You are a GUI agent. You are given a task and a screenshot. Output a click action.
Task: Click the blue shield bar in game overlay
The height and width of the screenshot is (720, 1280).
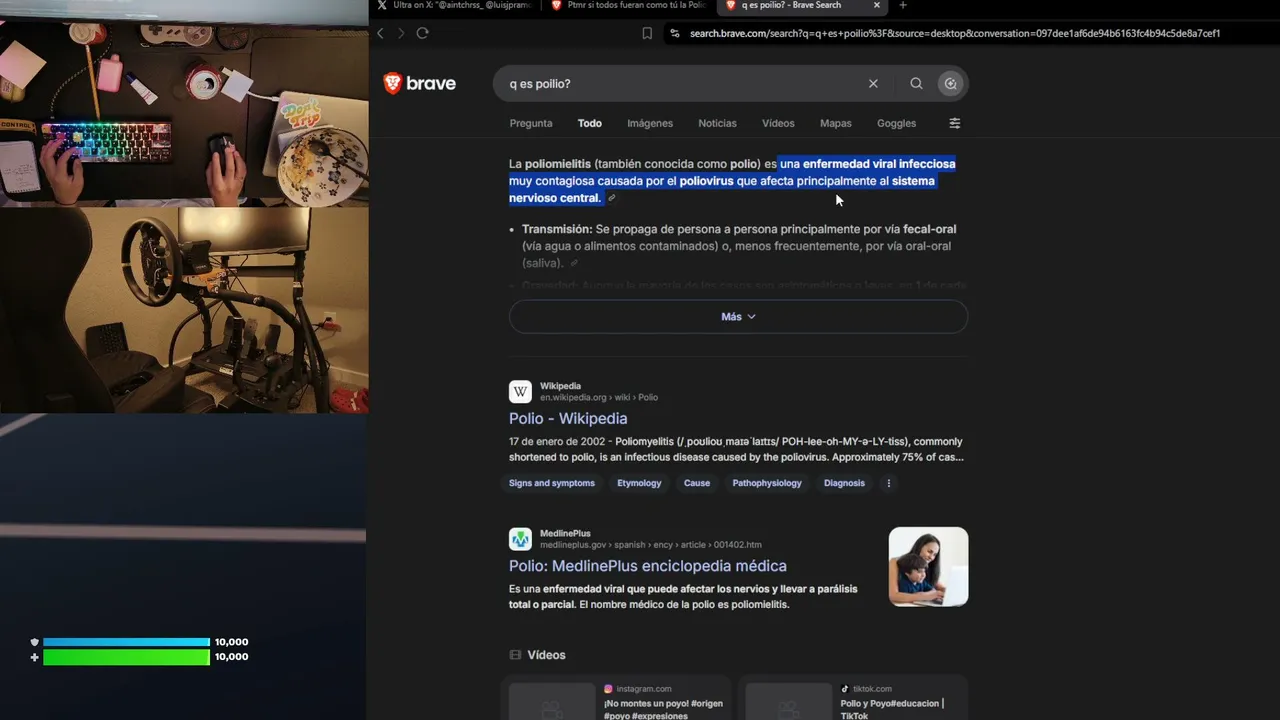click(126, 642)
